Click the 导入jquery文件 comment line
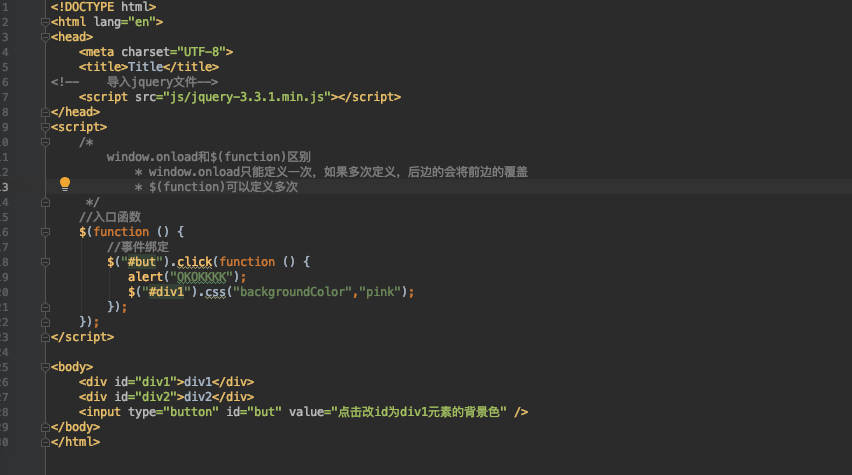The height and width of the screenshot is (475, 852). click(135, 82)
